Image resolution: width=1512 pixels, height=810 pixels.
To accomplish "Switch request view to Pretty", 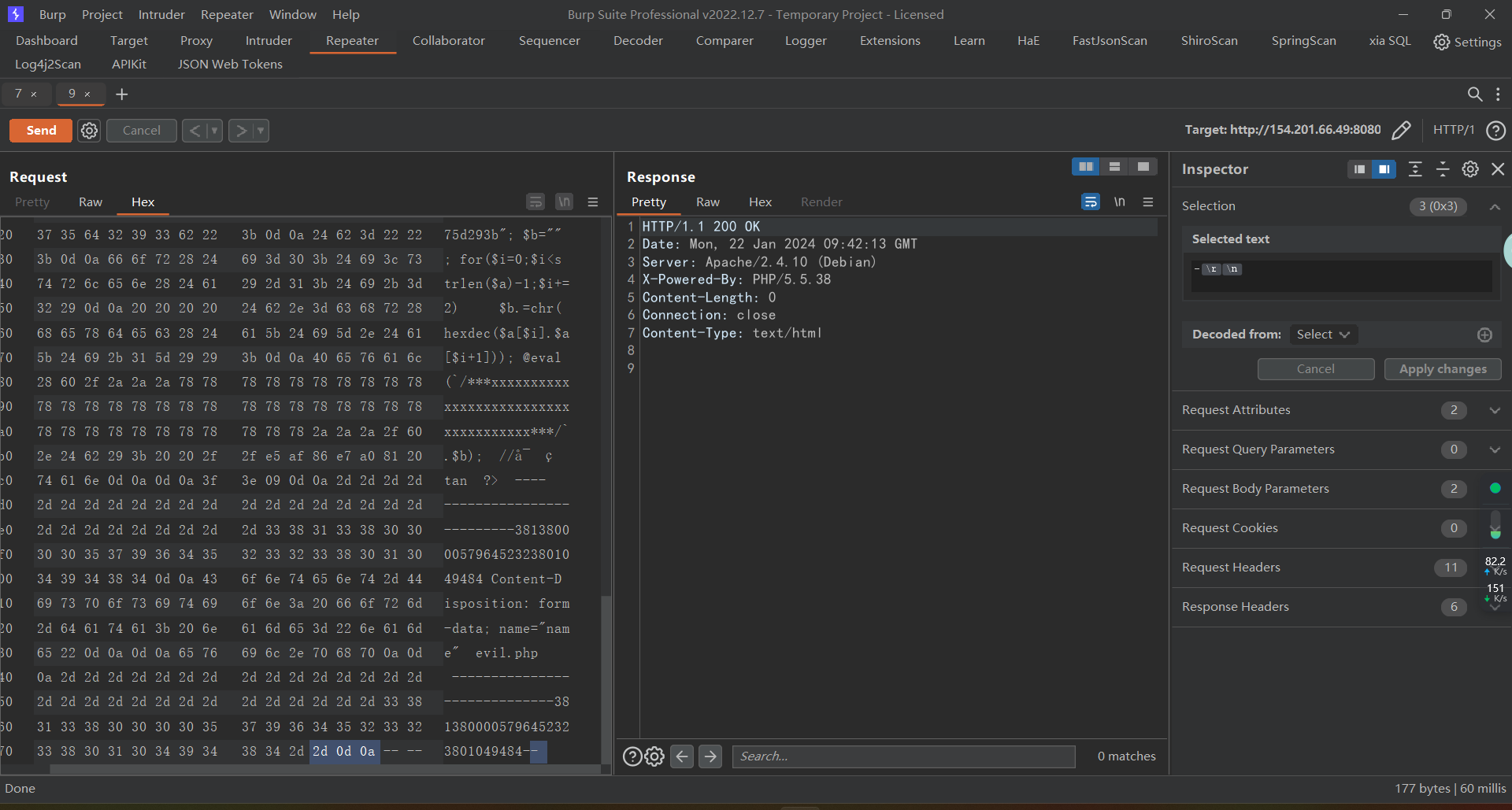I will point(32,202).
